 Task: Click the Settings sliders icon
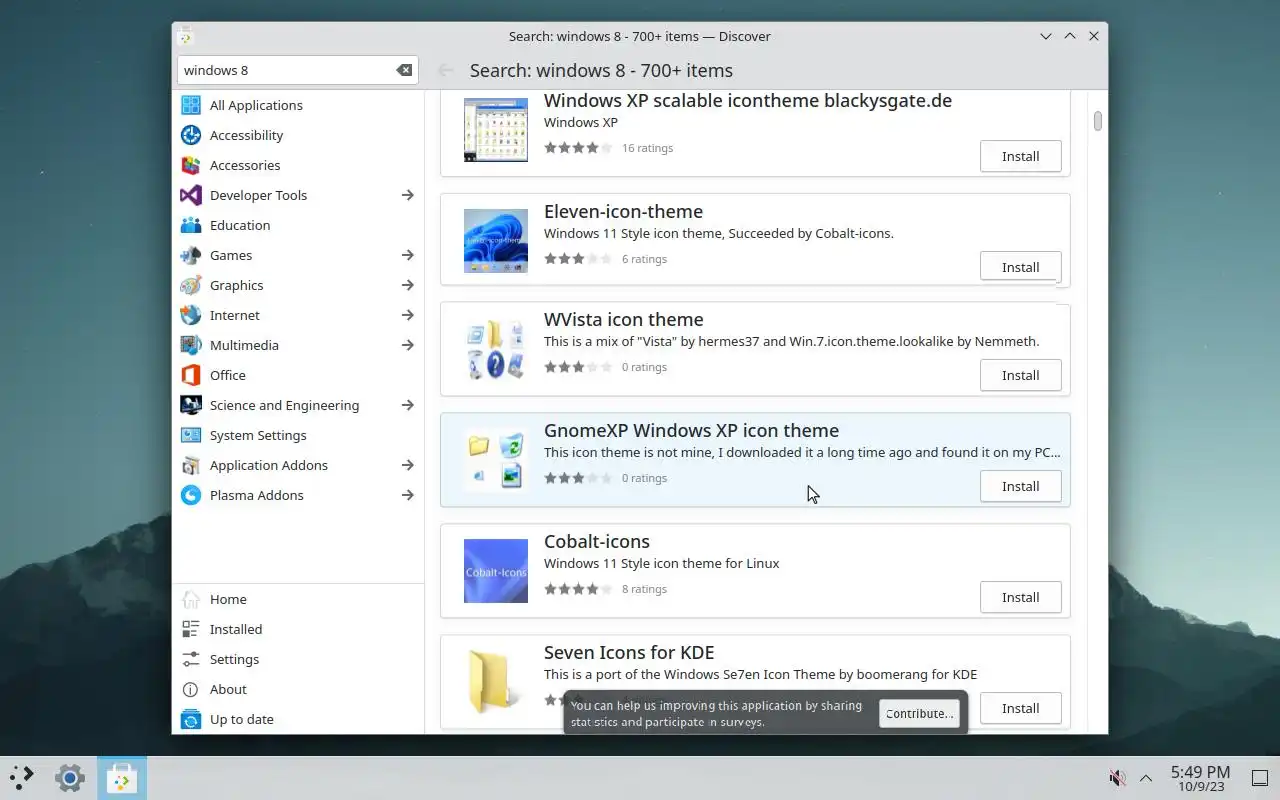coord(191,659)
